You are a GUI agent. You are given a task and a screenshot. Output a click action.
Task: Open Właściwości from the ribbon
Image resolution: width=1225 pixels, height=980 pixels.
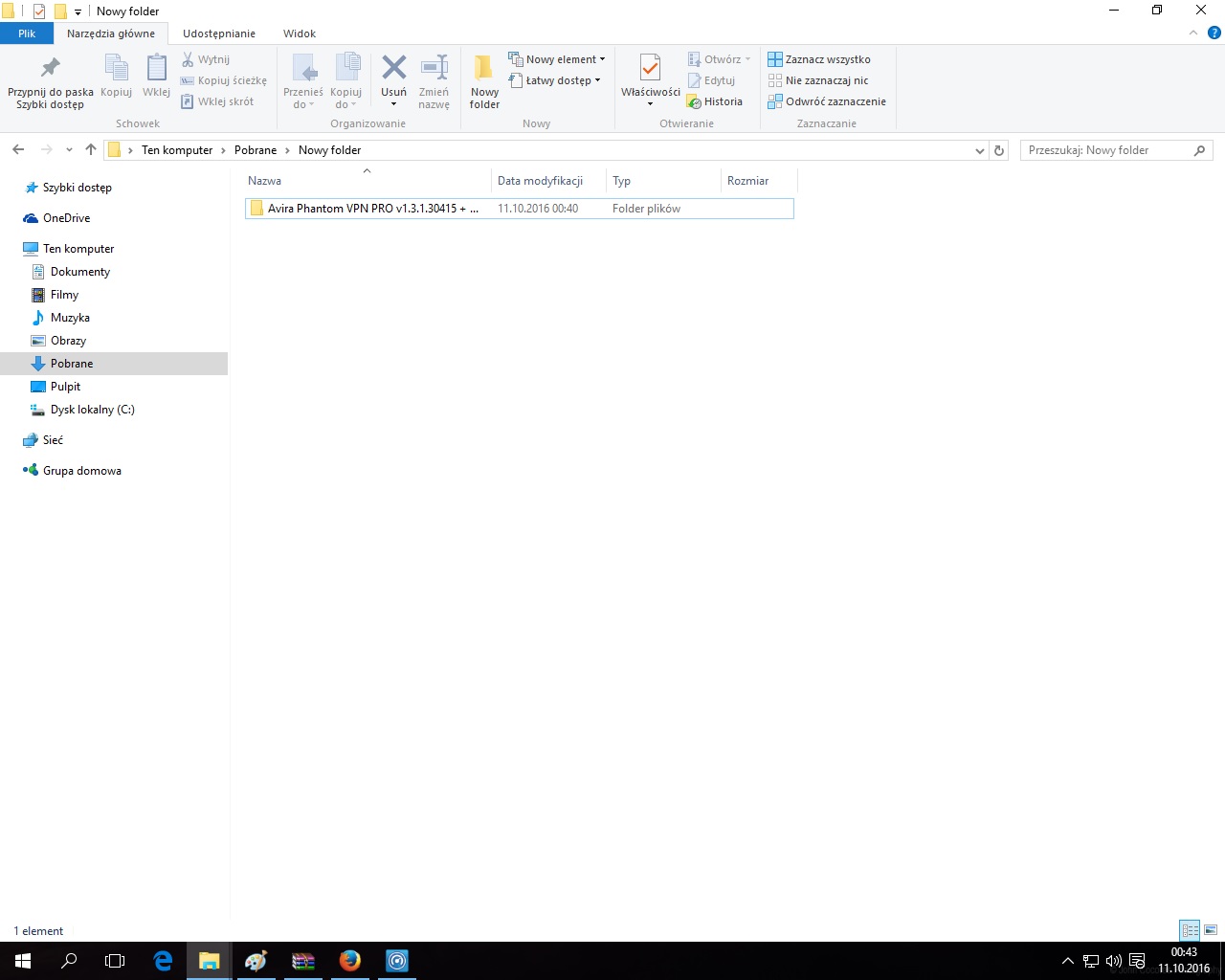click(x=650, y=69)
